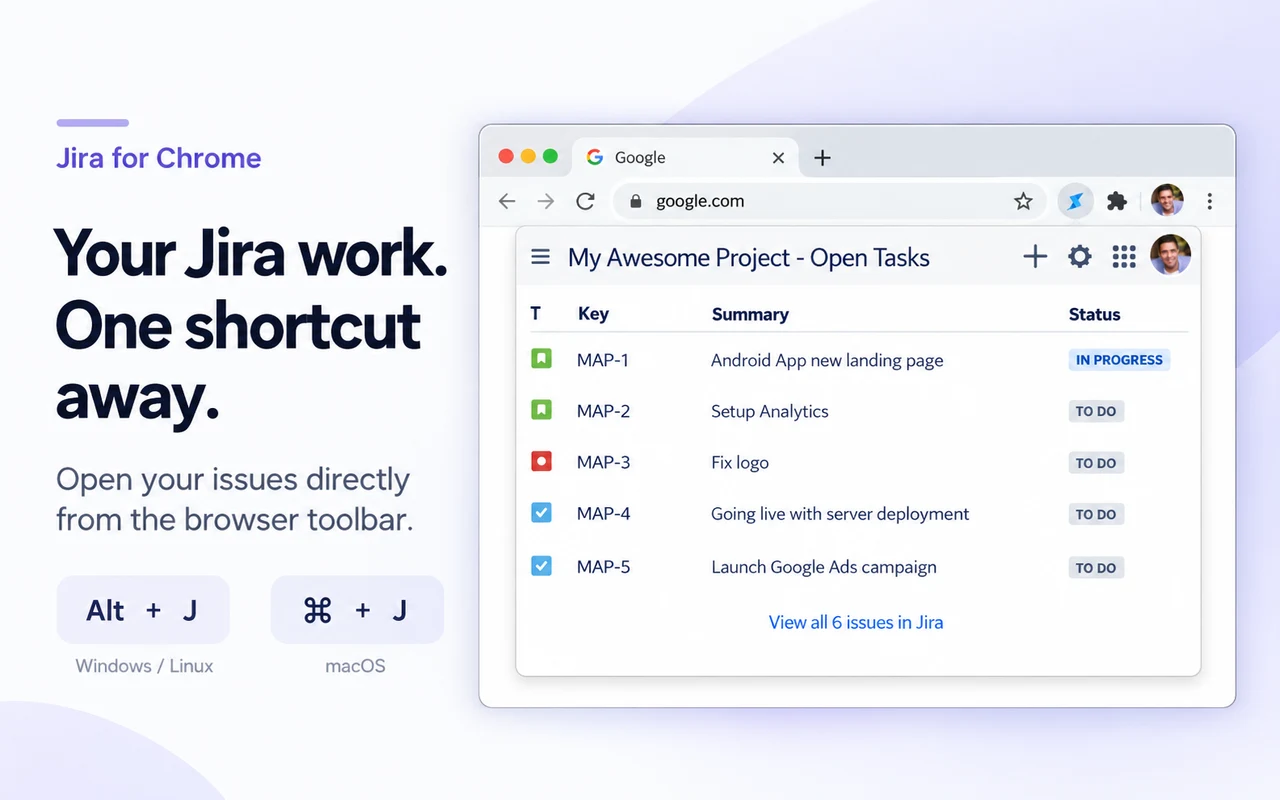The height and width of the screenshot is (800, 1280).
Task: Click the google.com address bar
Action: pyautogui.click(x=829, y=201)
